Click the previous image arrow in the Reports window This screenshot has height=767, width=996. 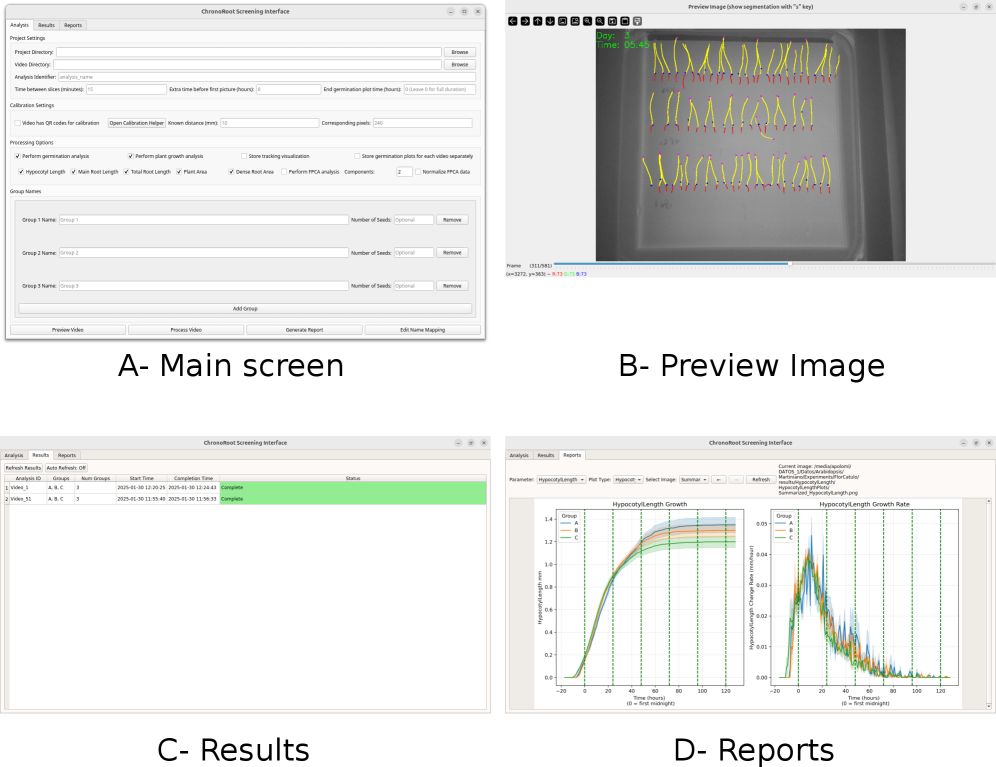click(x=718, y=480)
